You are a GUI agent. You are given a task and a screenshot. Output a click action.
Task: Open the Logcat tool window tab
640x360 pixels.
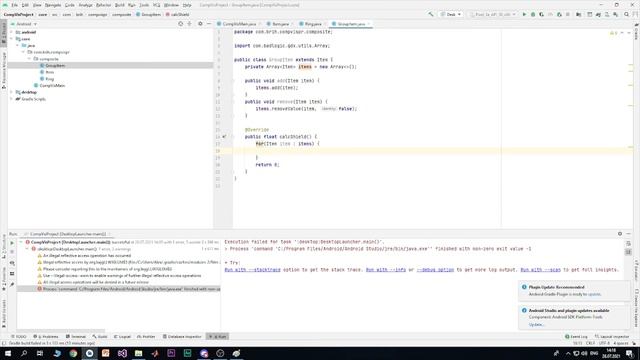pyautogui.click(x=122, y=337)
